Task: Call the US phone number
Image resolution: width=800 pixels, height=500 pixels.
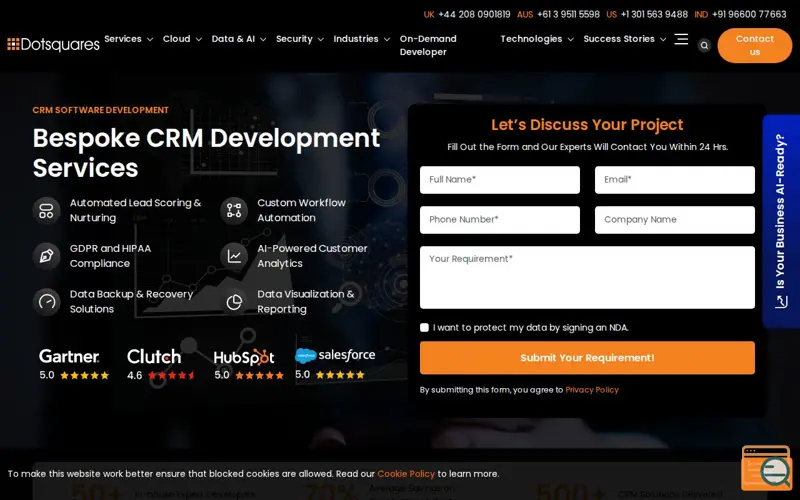Action: tap(654, 14)
